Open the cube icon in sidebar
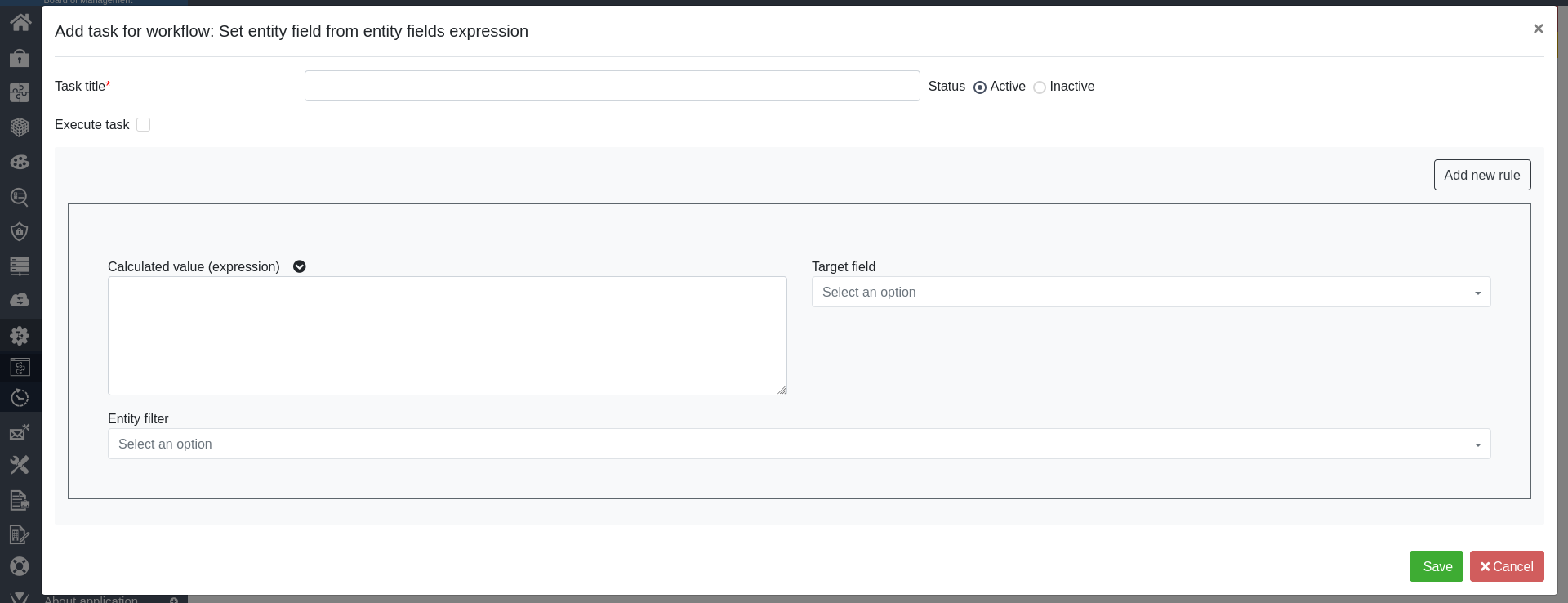 pos(20,127)
